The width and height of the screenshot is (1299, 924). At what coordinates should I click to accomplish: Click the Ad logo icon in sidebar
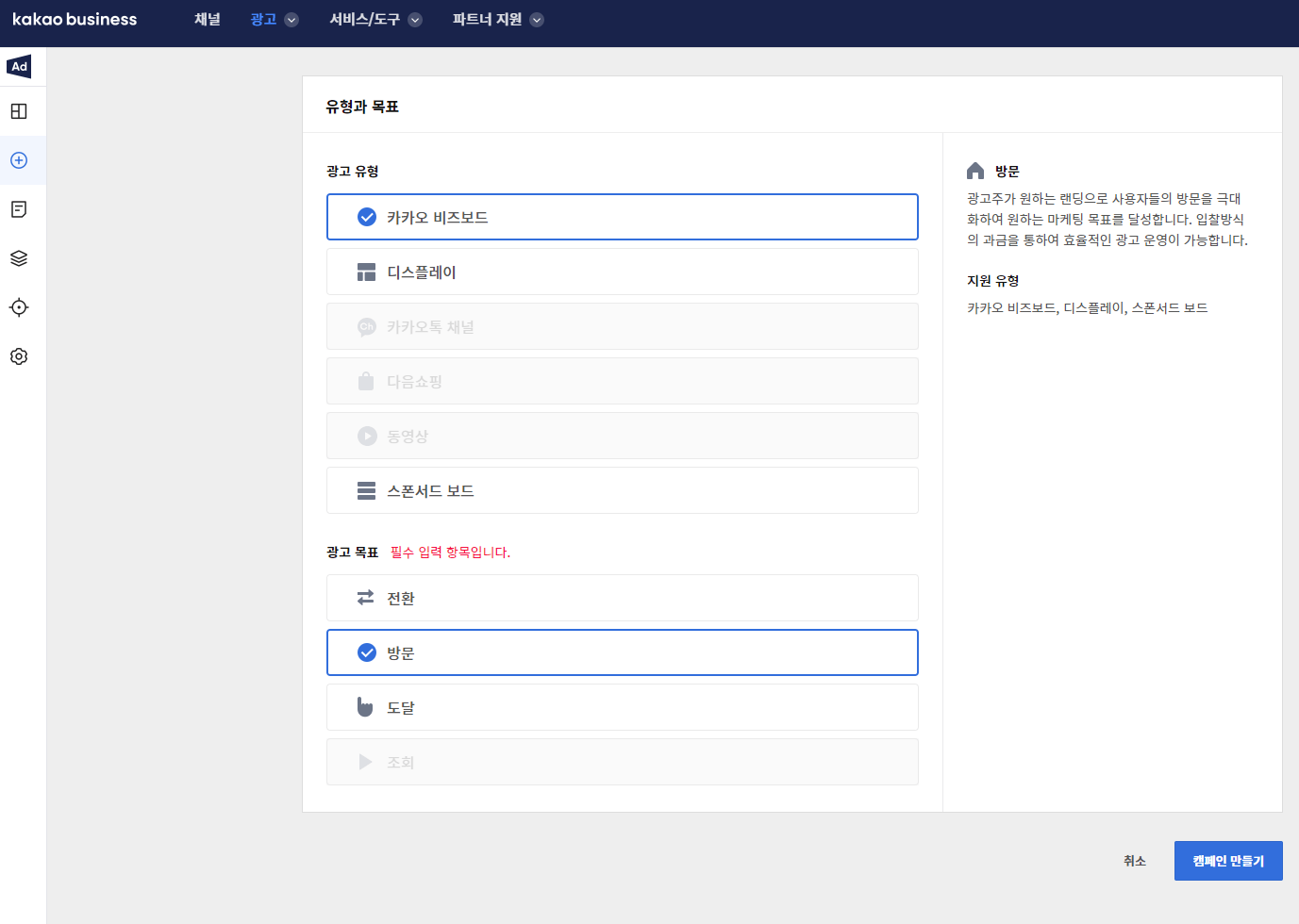[19, 66]
